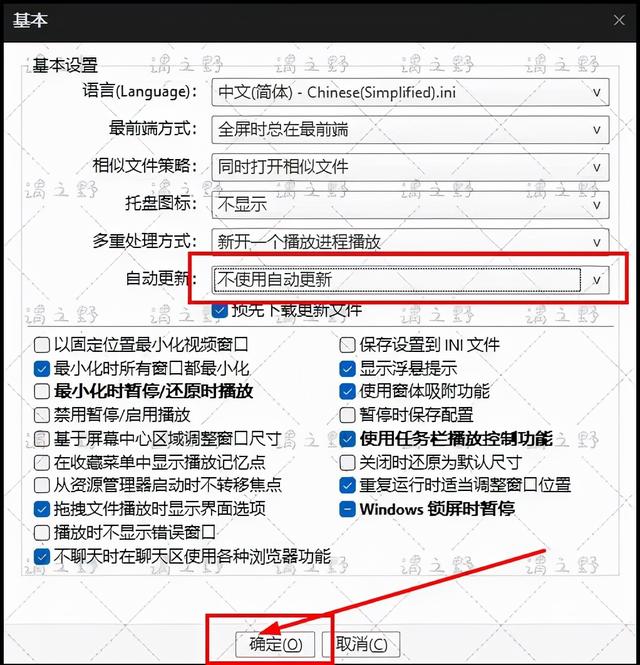The width and height of the screenshot is (640, 665).
Task: Uncheck 预先下载更新文件 checkbox
Action: point(220,311)
